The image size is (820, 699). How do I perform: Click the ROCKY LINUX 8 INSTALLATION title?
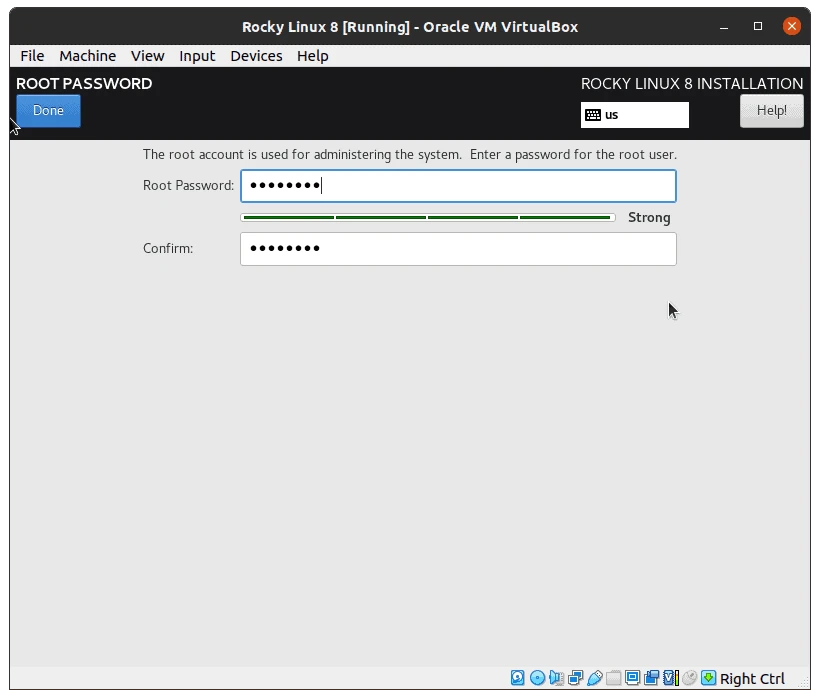(692, 84)
